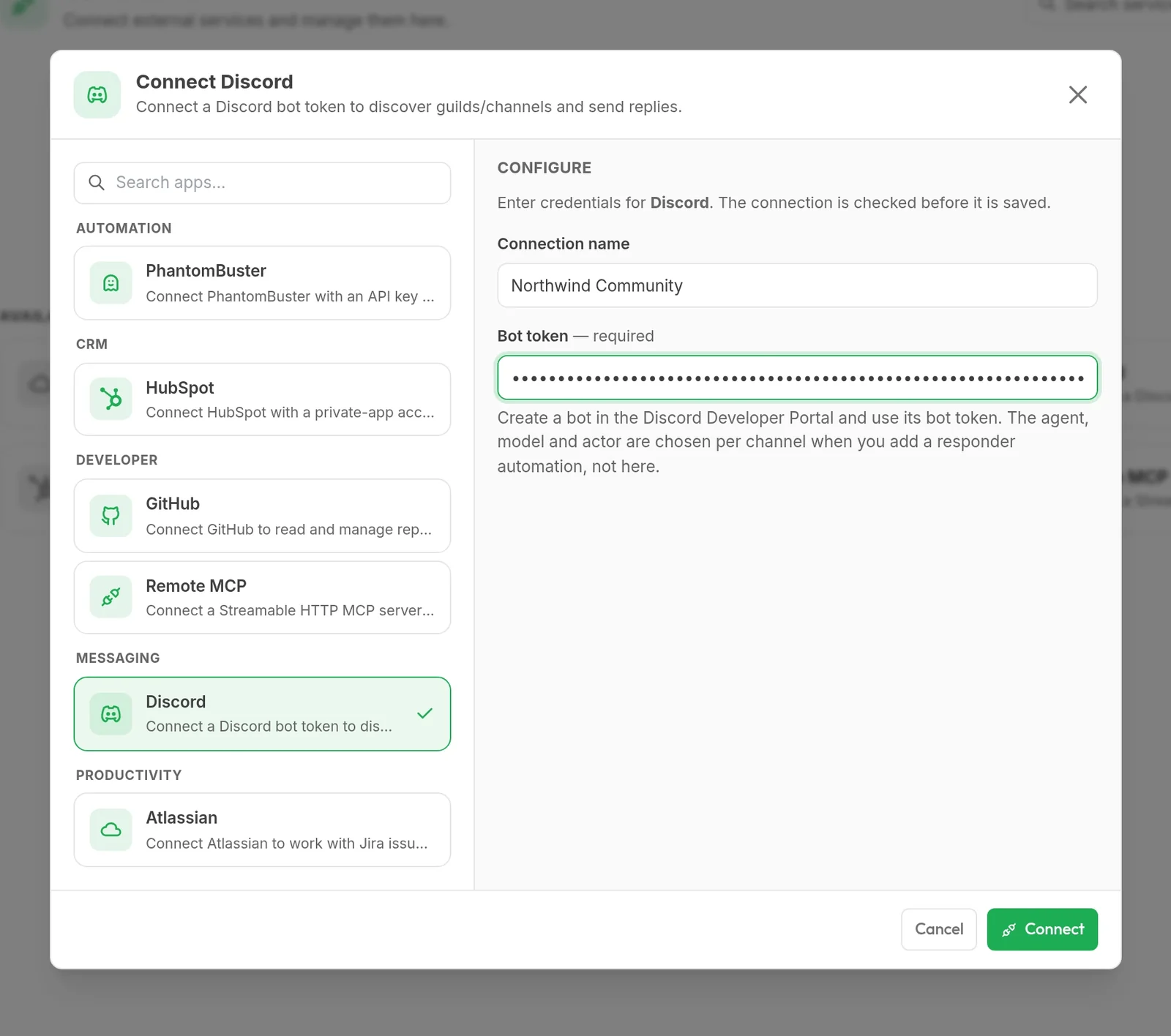Select PhantomBuster app name
Viewport: 1171px width, 1036px height.
206,271
